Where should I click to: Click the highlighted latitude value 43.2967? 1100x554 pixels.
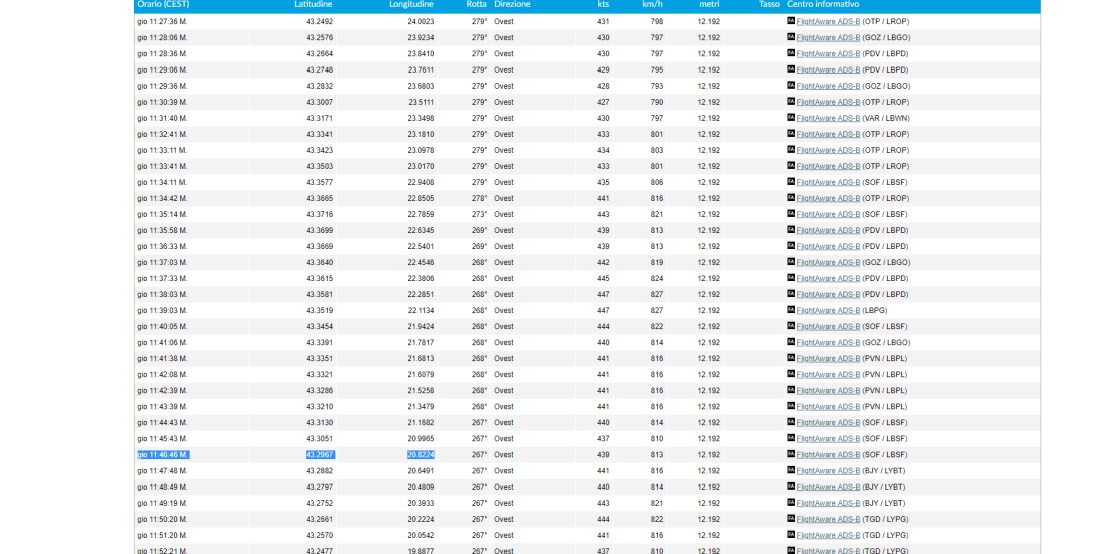[320, 455]
